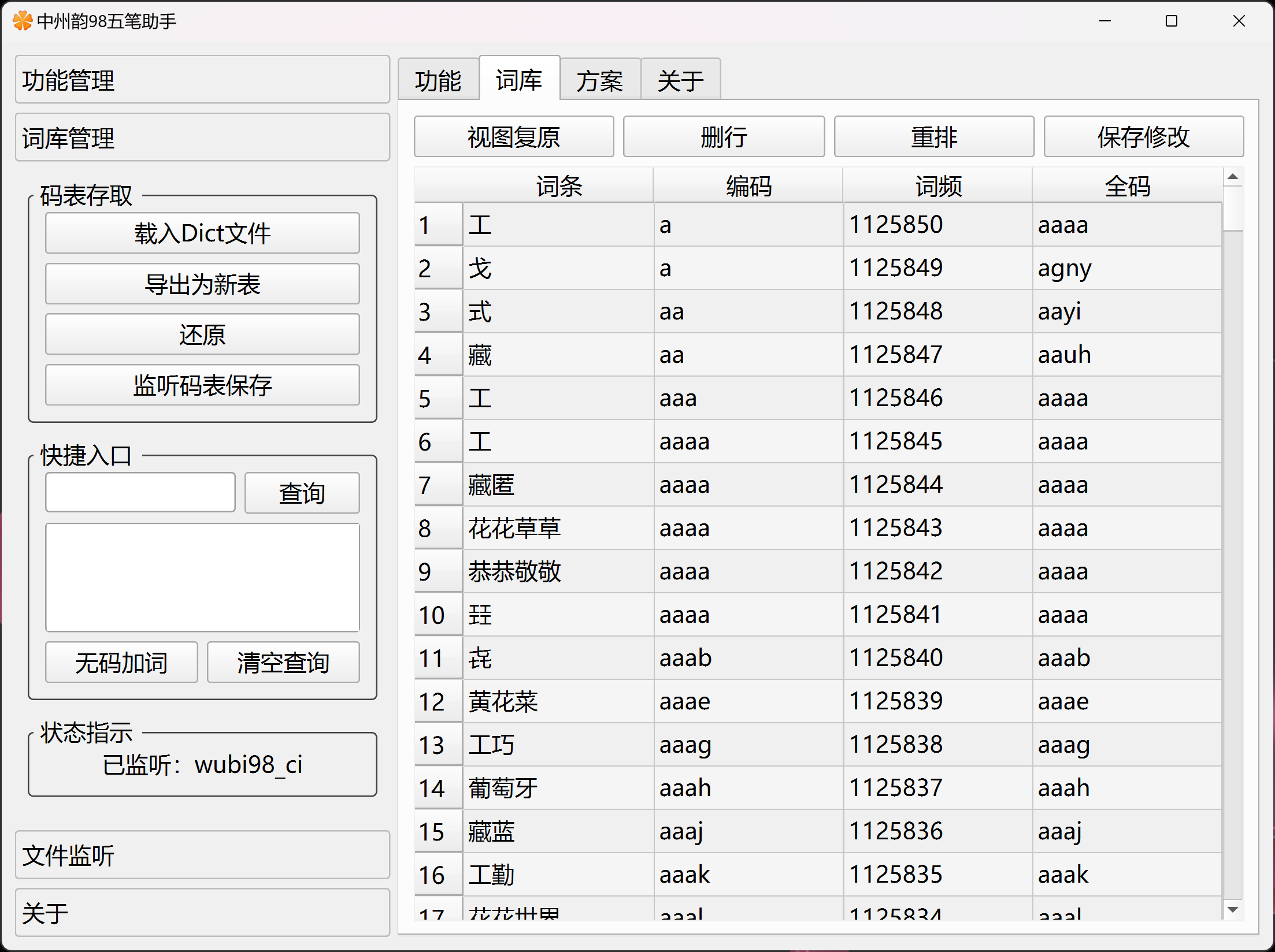Click 监听码表保存 button
Image resolution: width=1275 pixels, height=952 pixels.
[x=202, y=385]
